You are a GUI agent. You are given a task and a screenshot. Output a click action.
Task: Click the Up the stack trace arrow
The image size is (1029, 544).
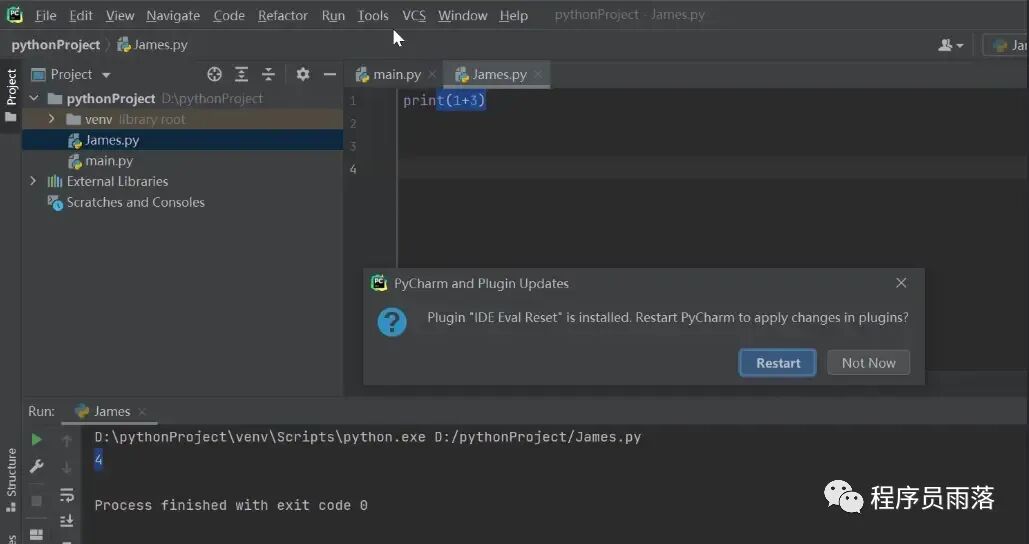point(66,441)
